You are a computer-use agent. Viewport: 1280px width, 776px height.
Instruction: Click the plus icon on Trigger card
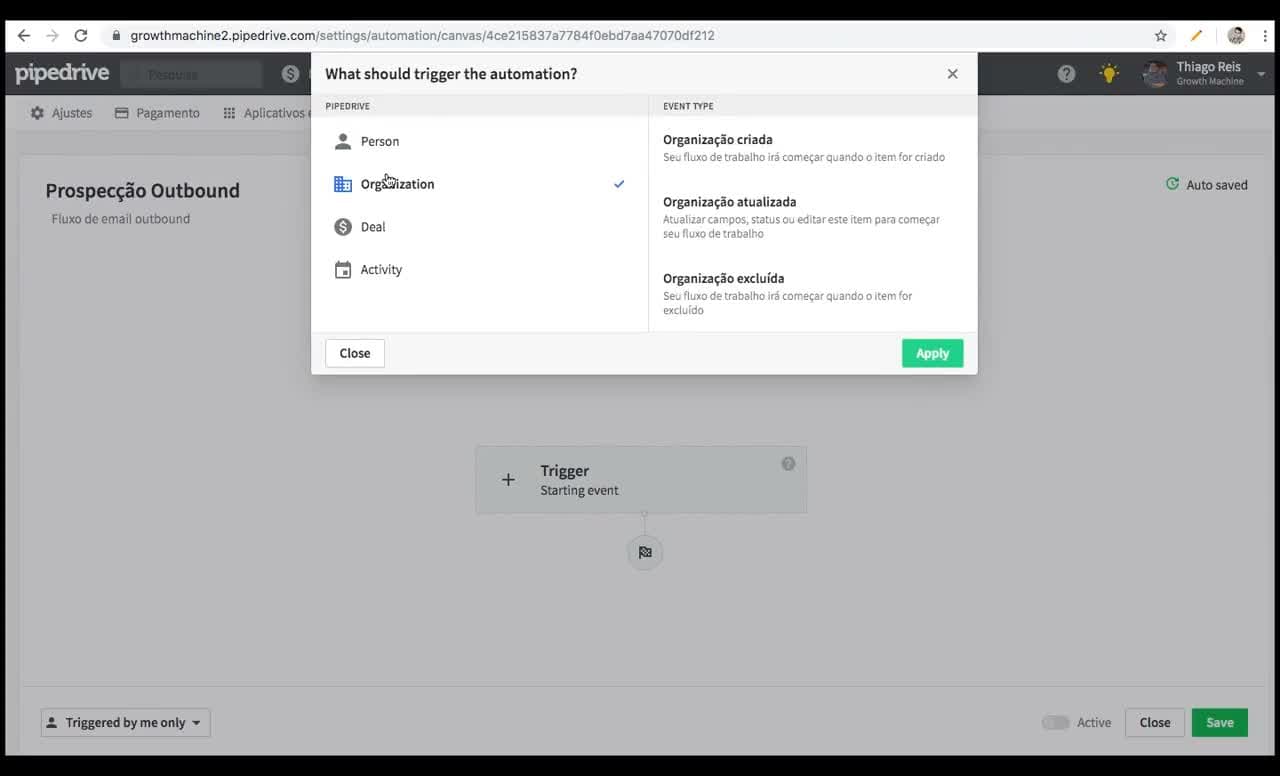(x=508, y=480)
